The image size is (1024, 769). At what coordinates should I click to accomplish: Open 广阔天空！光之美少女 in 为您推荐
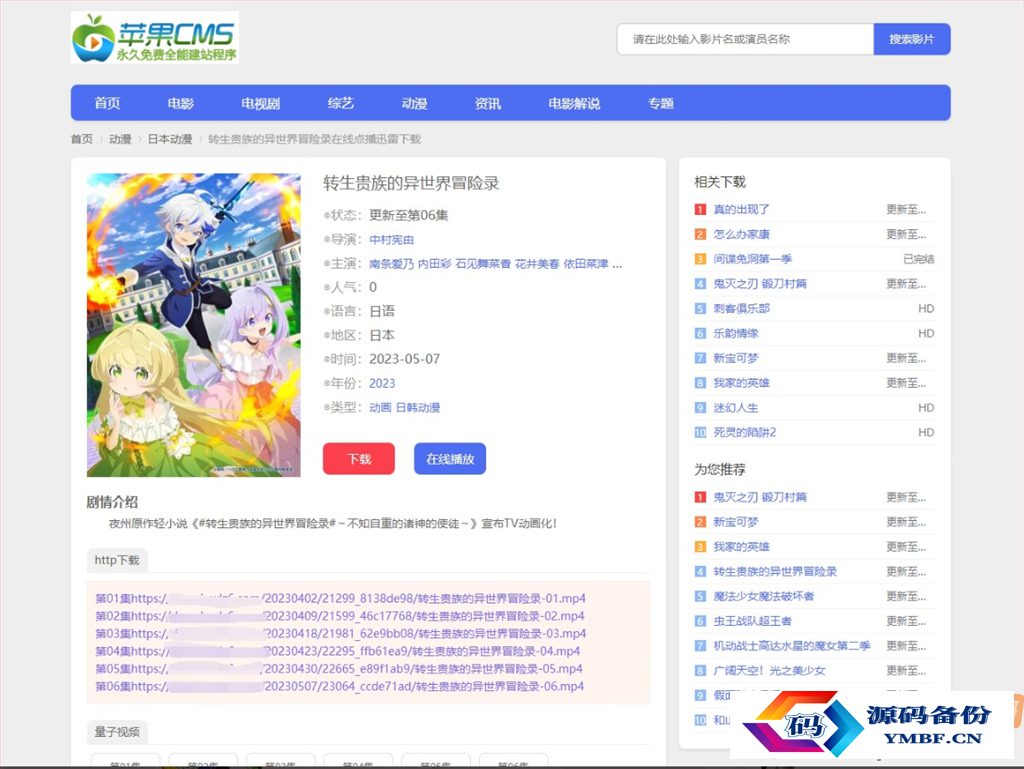(x=769, y=671)
